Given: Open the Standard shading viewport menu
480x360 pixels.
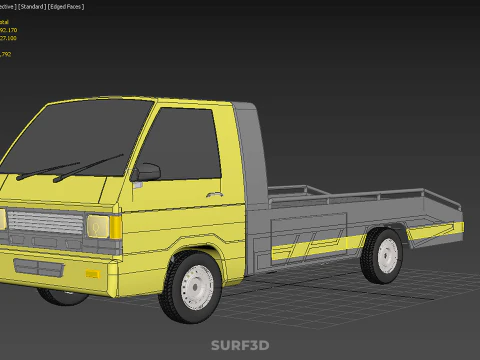Looking at the screenshot, I should coord(32,7).
